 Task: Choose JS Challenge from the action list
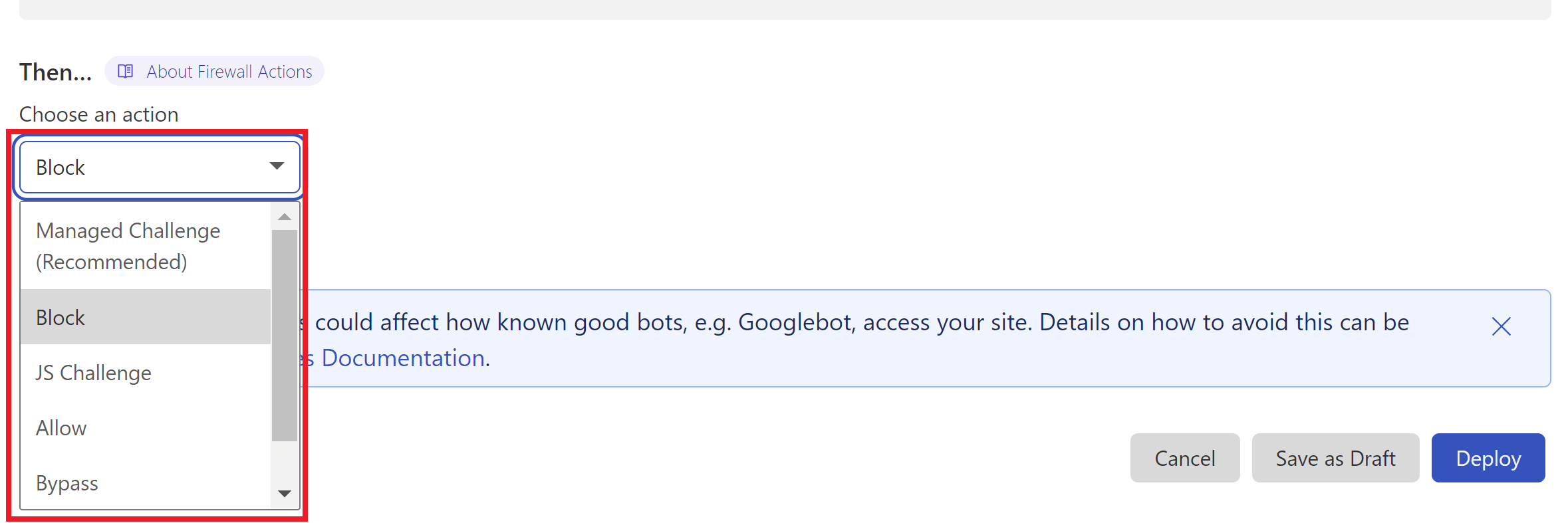coord(93,373)
